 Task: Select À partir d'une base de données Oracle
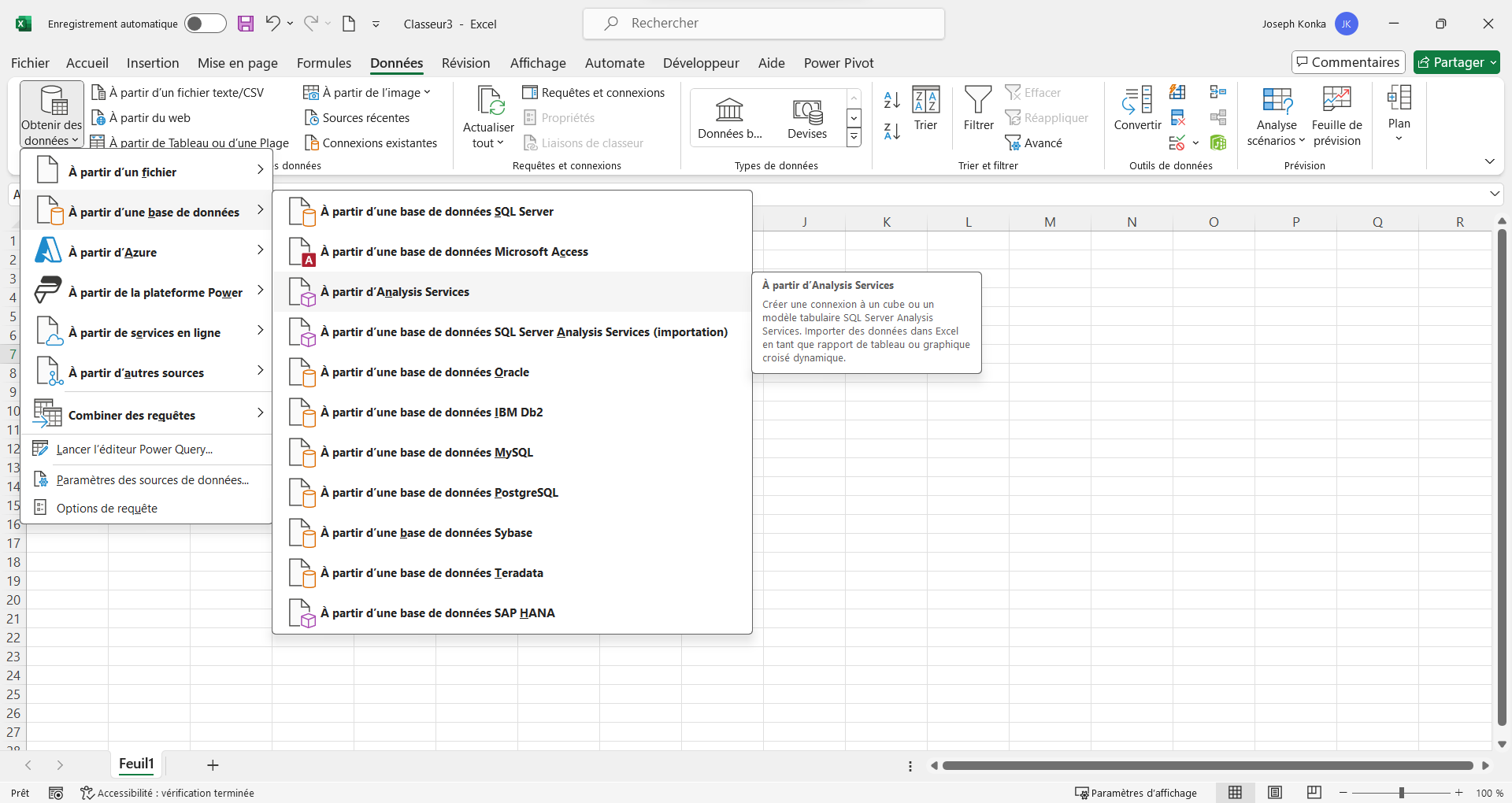click(512, 372)
